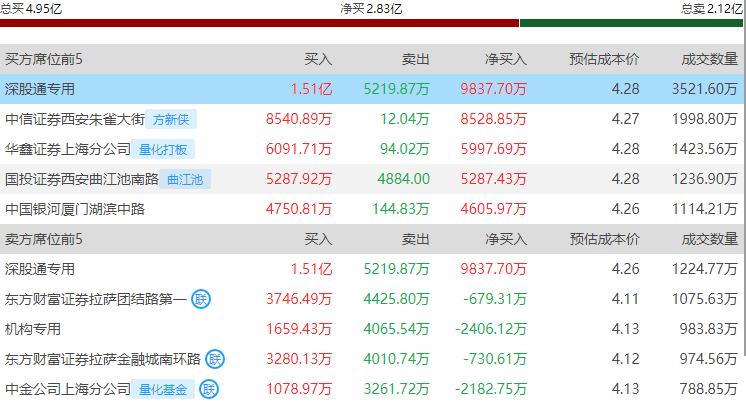The height and width of the screenshot is (402, 746).
Task: Click sell amount 12.04万
Action: pos(404,119)
